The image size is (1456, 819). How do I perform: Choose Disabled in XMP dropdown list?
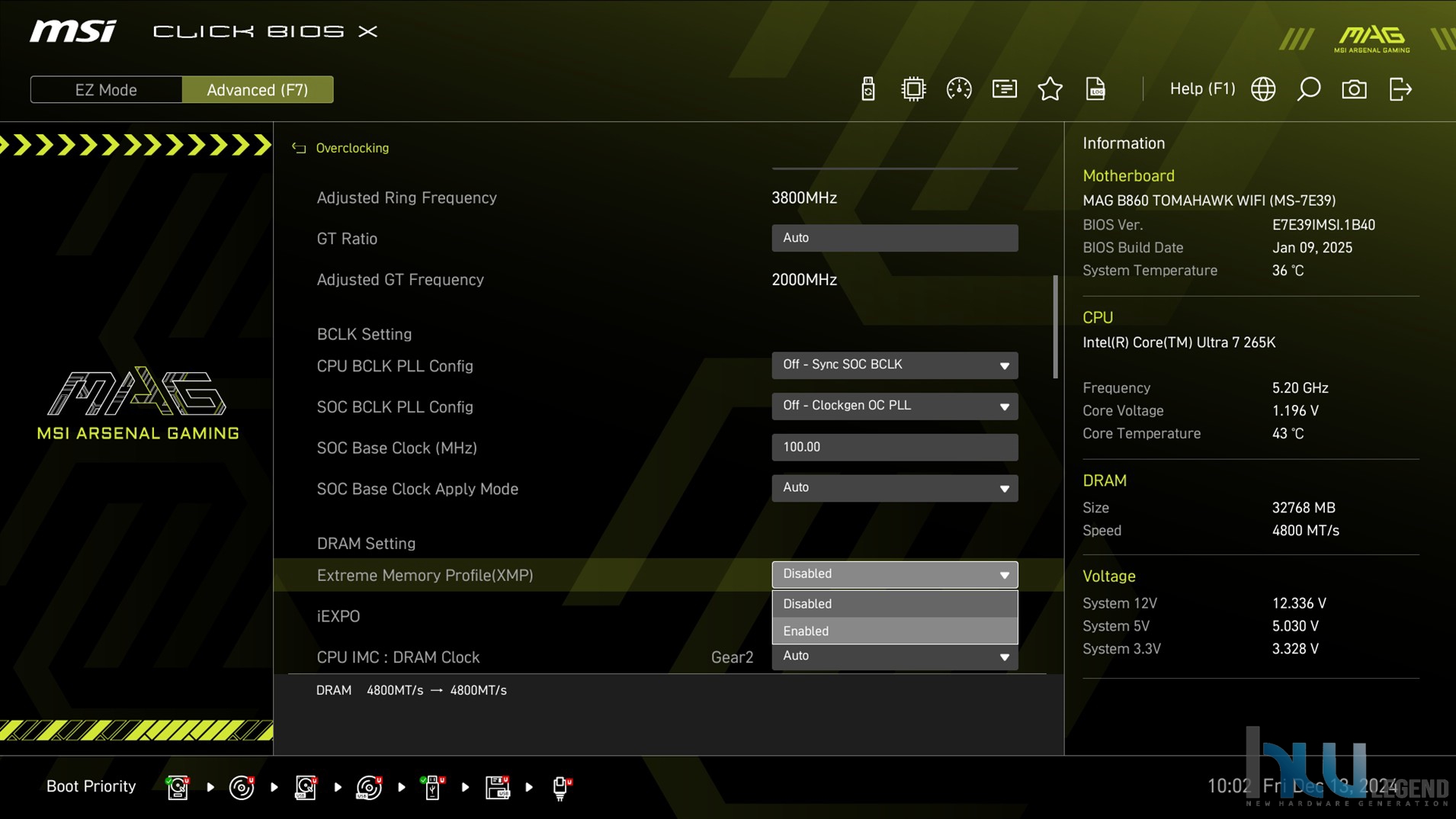pyautogui.click(x=894, y=604)
